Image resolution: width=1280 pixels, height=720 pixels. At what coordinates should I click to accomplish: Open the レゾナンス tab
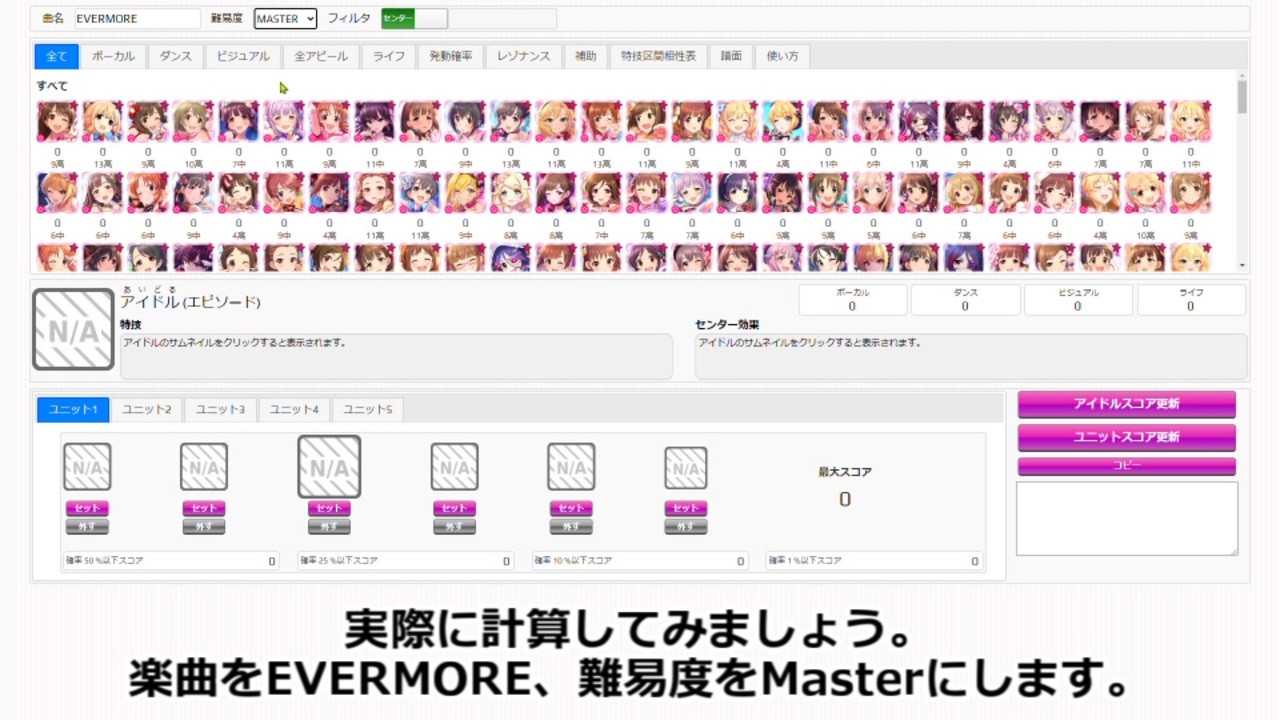click(x=524, y=56)
